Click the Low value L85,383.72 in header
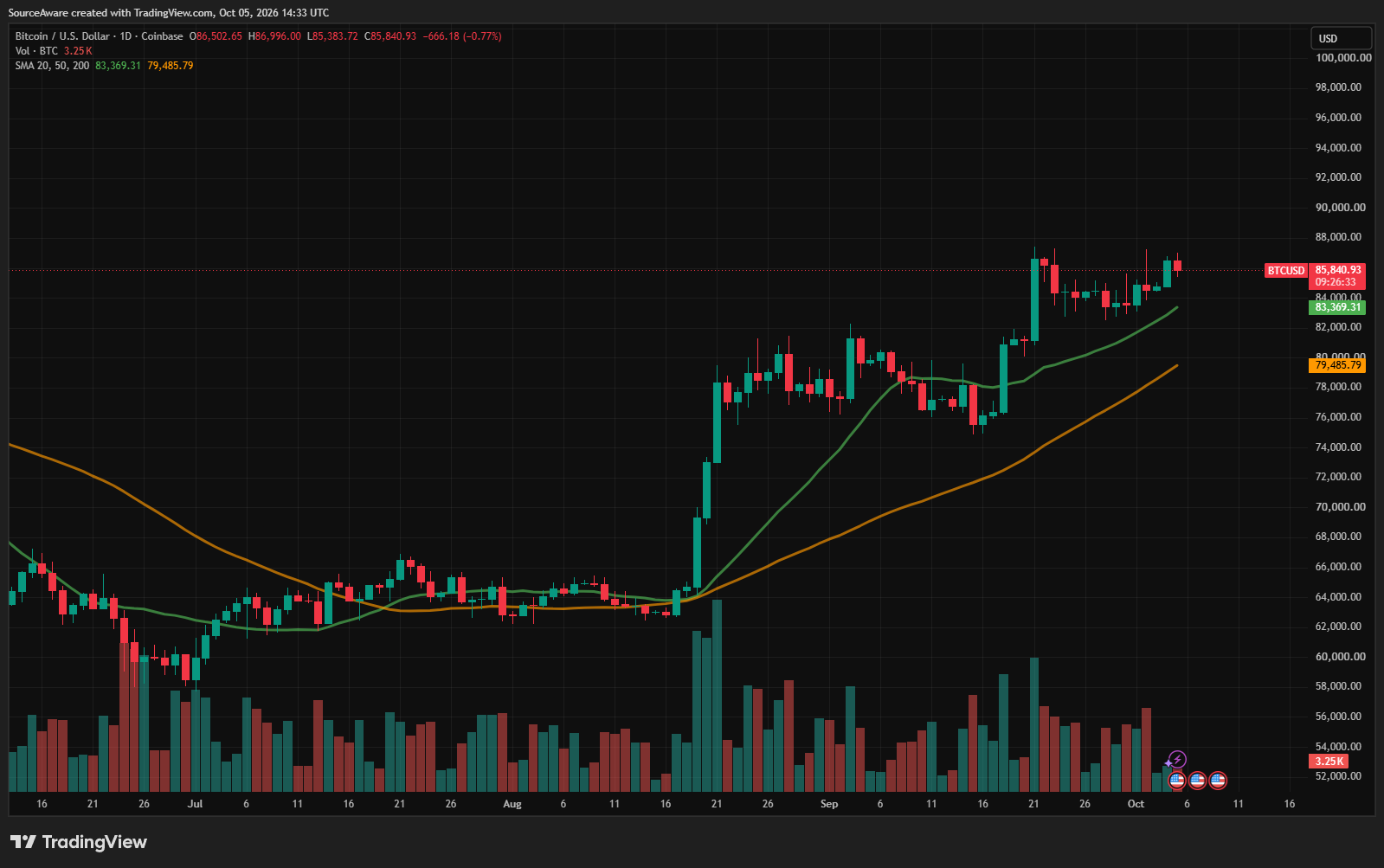The height and width of the screenshot is (868, 1384). click(x=332, y=36)
